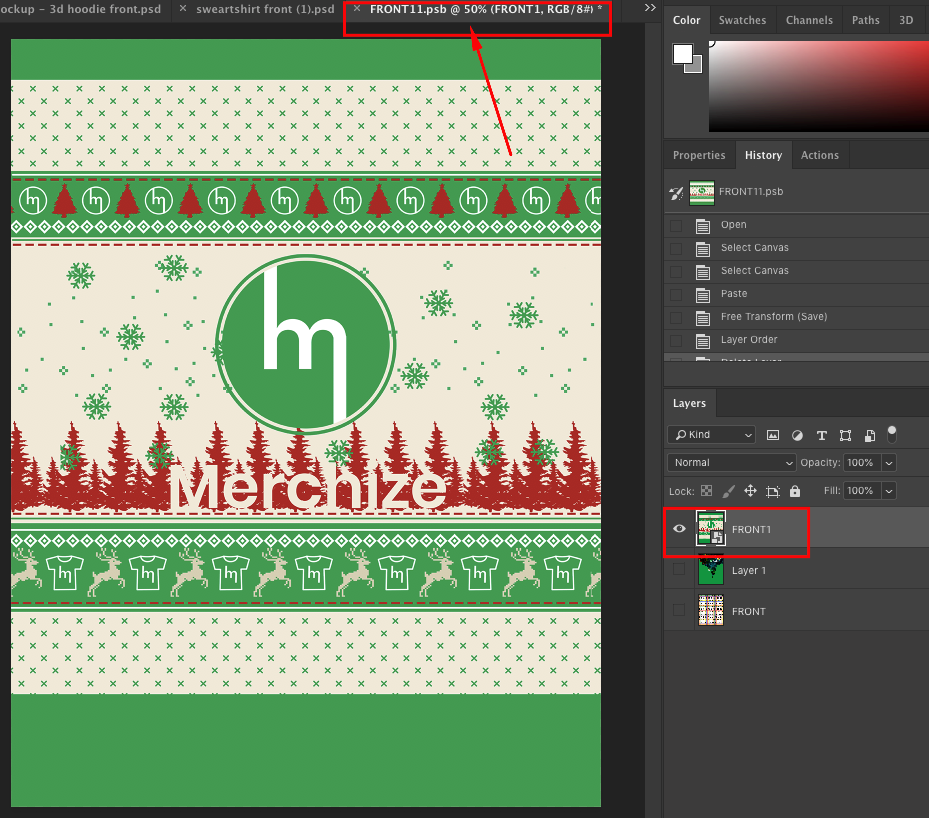Select the FRONT layer name

click(x=749, y=611)
